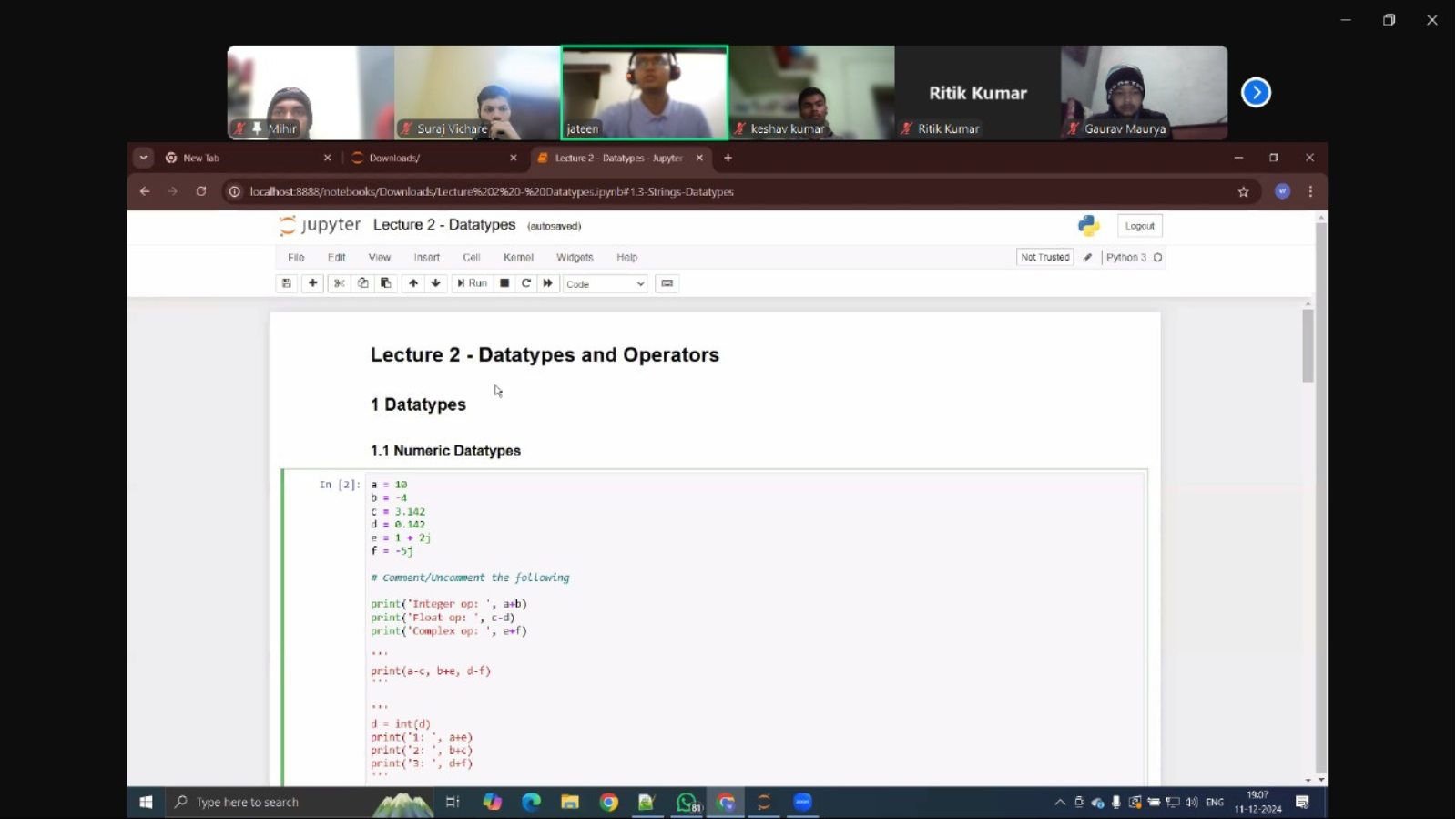Click the Jupyter logo
The width and height of the screenshot is (1456, 819).
[x=320, y=225]
